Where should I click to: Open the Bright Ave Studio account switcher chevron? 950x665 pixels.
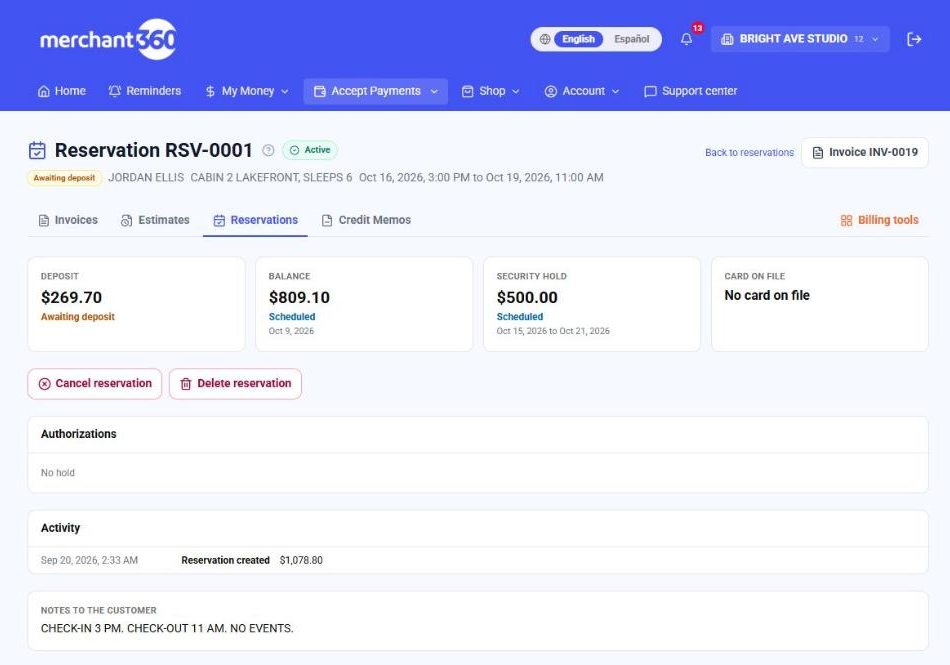click(x=875, y=39)
